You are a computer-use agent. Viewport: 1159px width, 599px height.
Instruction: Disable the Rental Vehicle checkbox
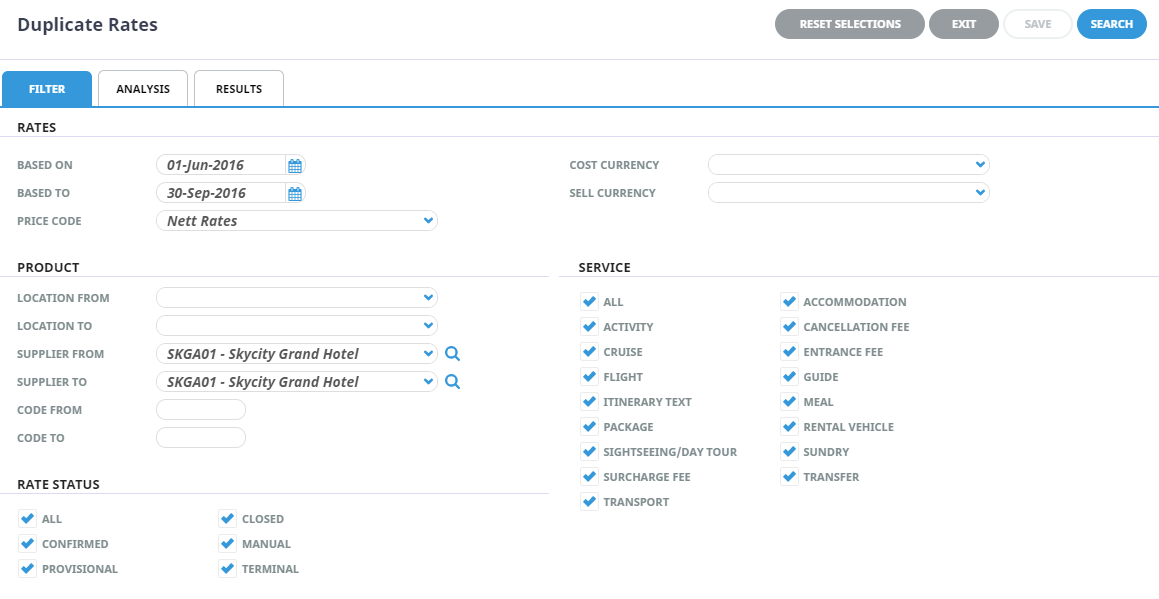(x=789, y=427)
